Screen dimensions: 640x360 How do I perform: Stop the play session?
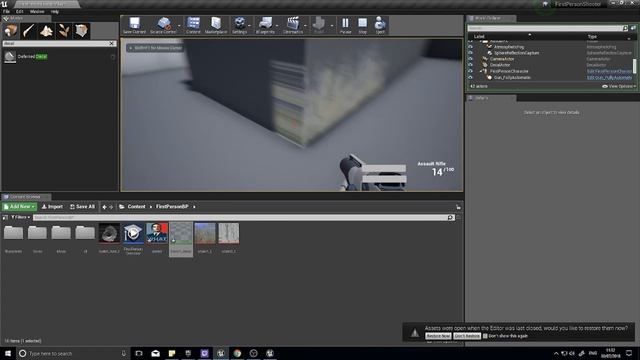[x=362, y=25]
